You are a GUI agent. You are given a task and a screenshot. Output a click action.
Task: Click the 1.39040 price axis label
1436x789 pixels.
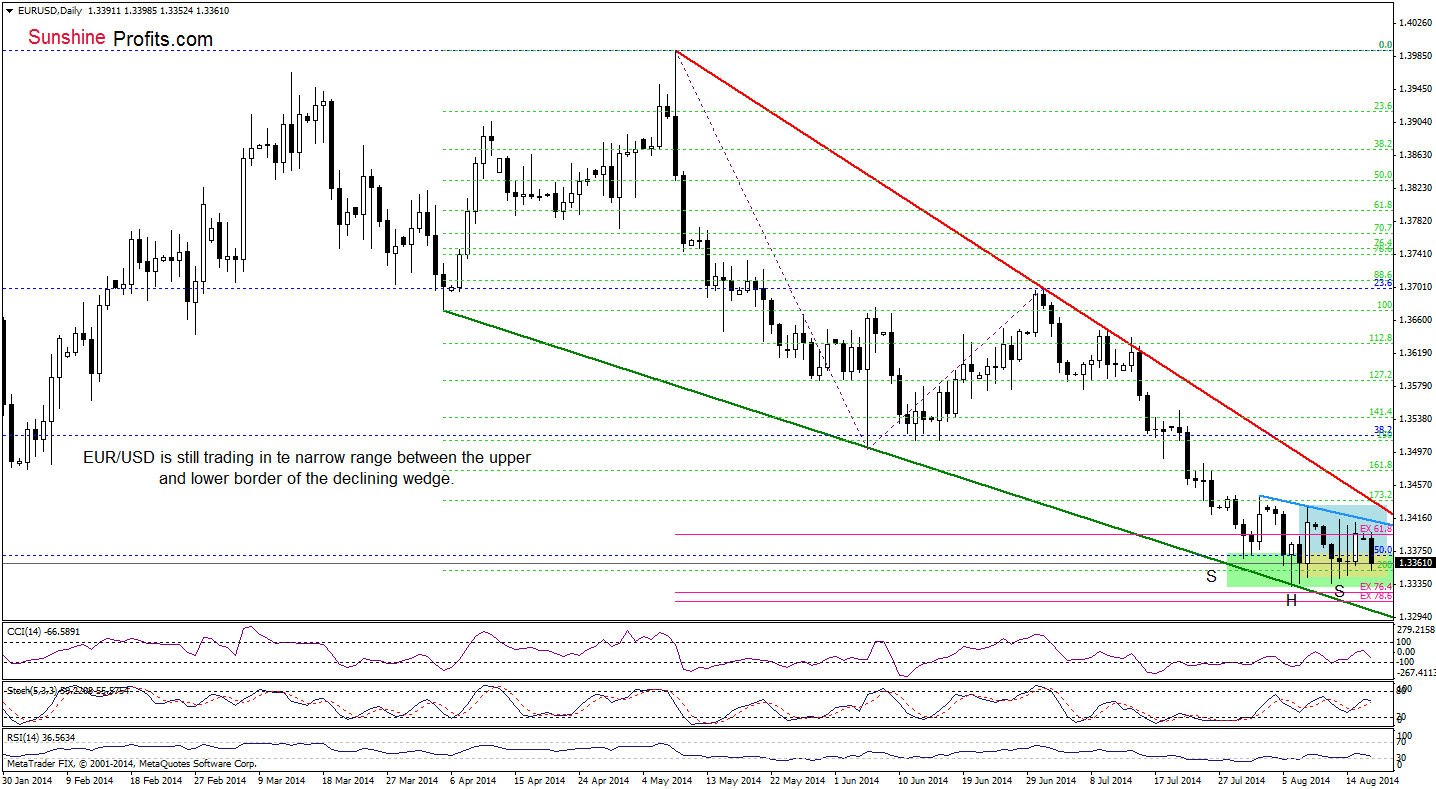(x=1415, y=122)
